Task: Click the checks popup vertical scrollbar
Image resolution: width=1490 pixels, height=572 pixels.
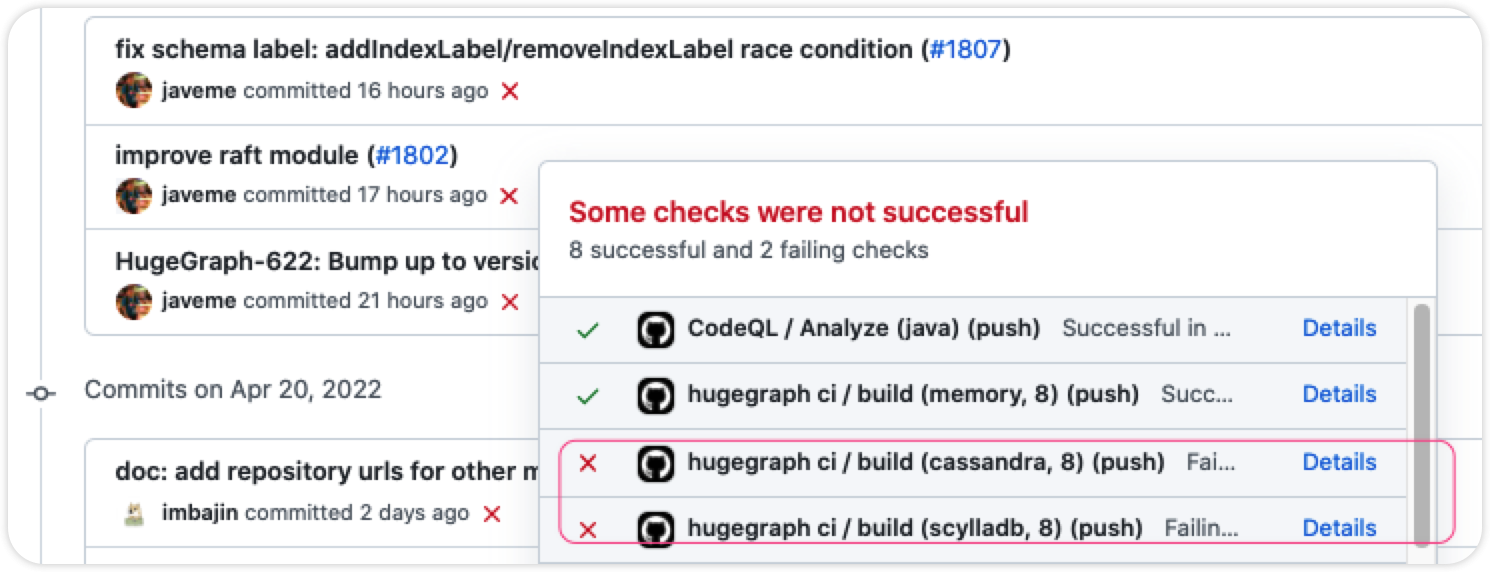Action: [1421, 420]
